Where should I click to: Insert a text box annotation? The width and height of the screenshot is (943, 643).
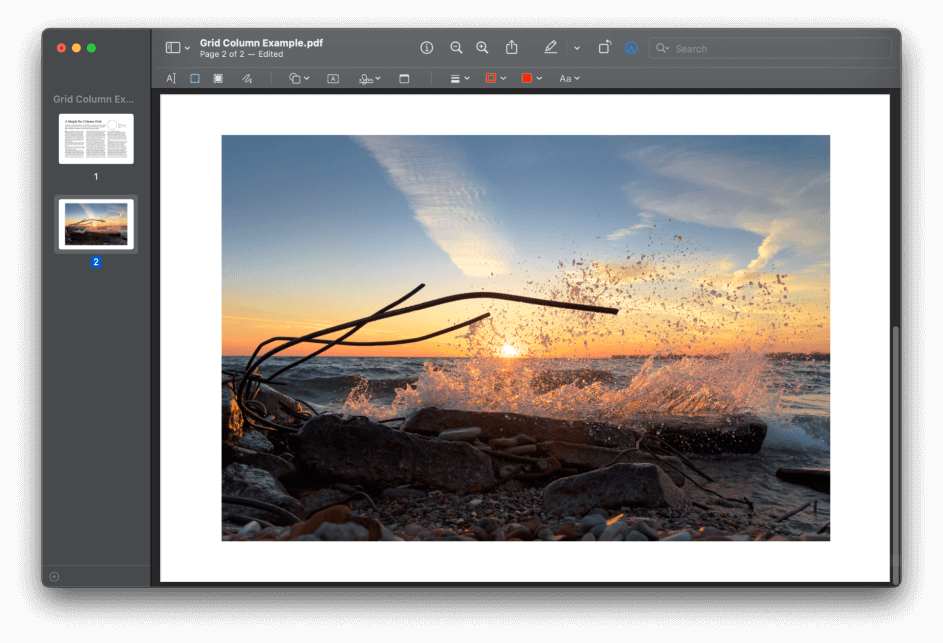331,78
